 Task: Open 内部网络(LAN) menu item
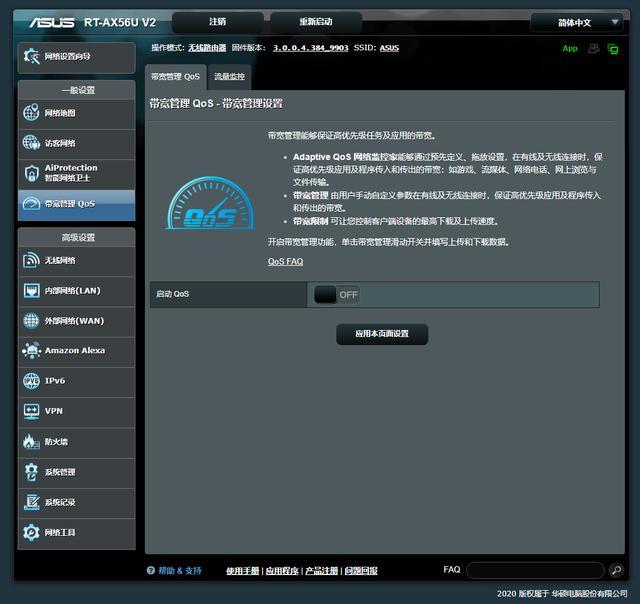coord(77,291)
